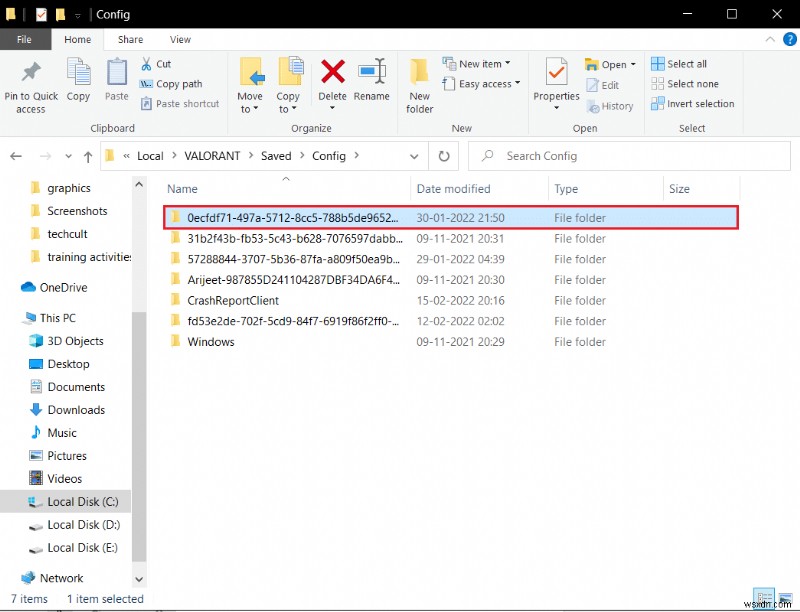Open the Move to command

pos(250,86)
